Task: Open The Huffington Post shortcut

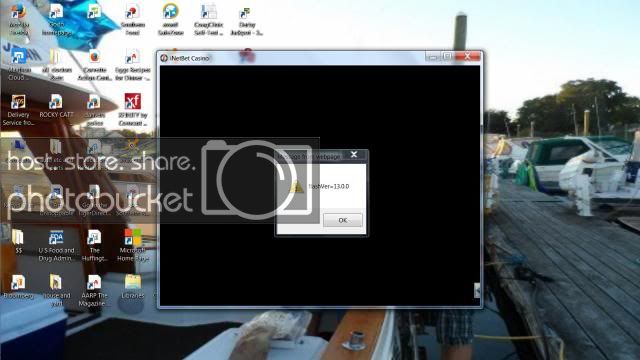Action: tap(94, 246)
